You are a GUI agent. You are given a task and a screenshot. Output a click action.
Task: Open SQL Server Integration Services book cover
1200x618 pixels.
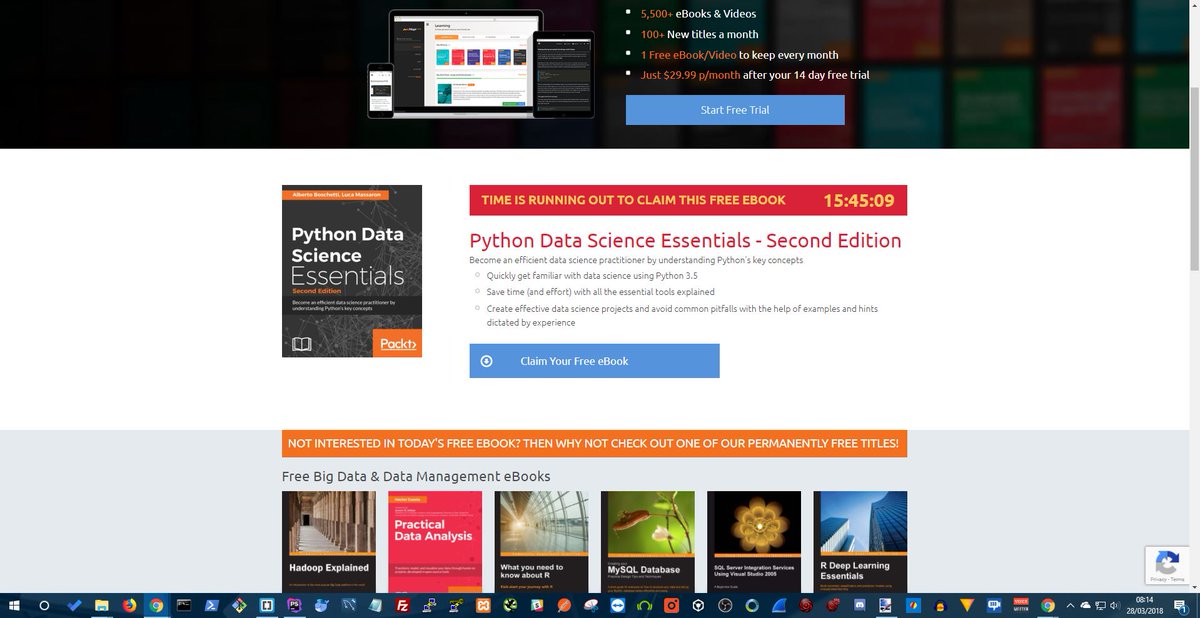[754, 541]
